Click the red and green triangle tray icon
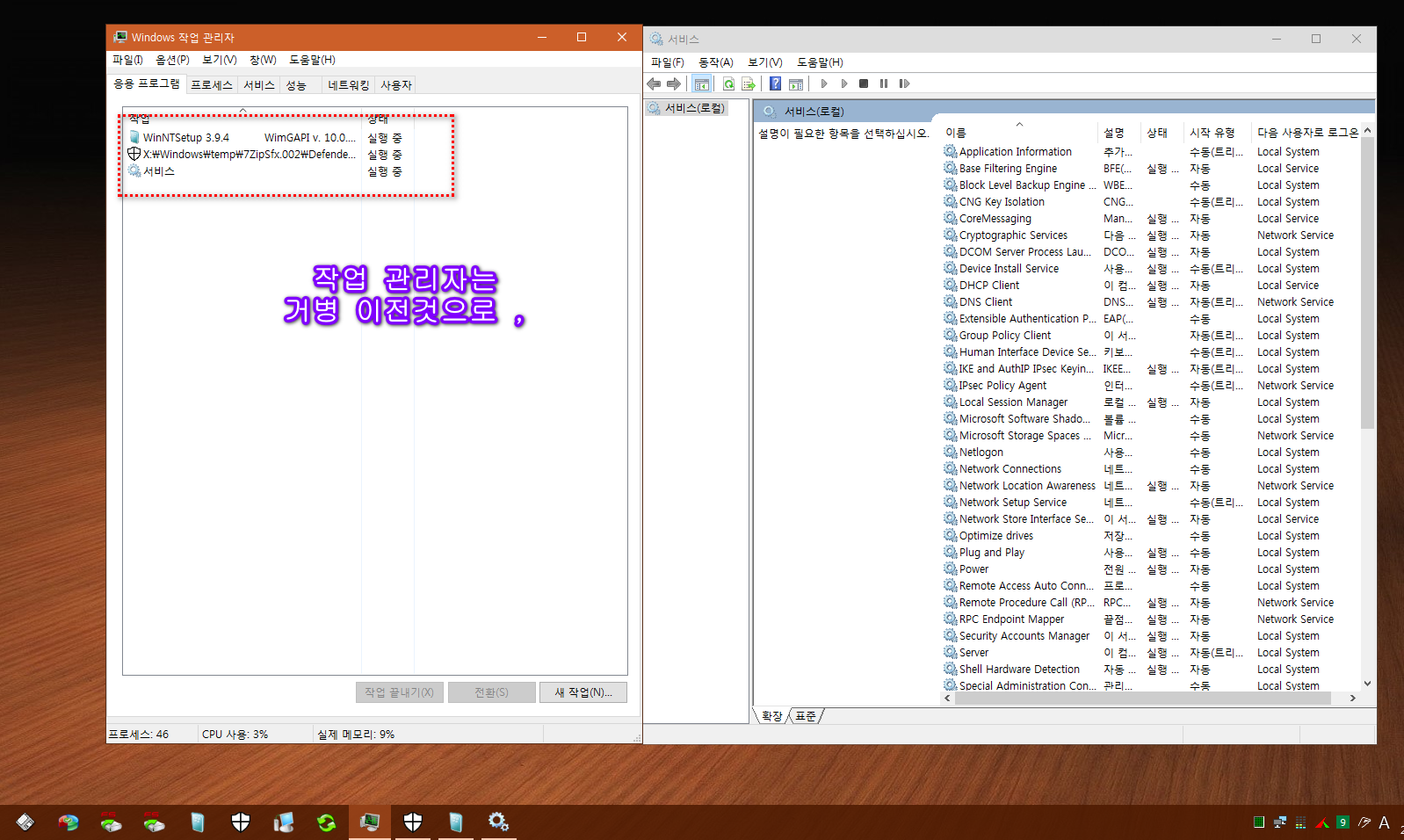Screen dimensions: 1404x840 point(1321,822)
